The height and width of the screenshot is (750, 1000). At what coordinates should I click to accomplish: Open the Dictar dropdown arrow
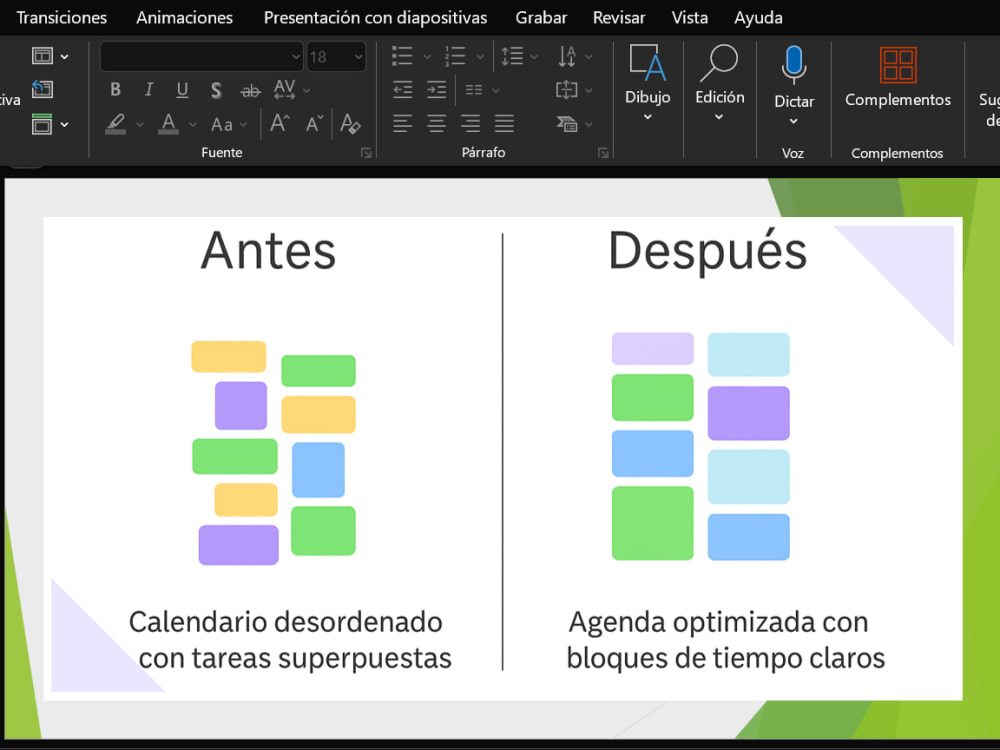click(793, 121)
